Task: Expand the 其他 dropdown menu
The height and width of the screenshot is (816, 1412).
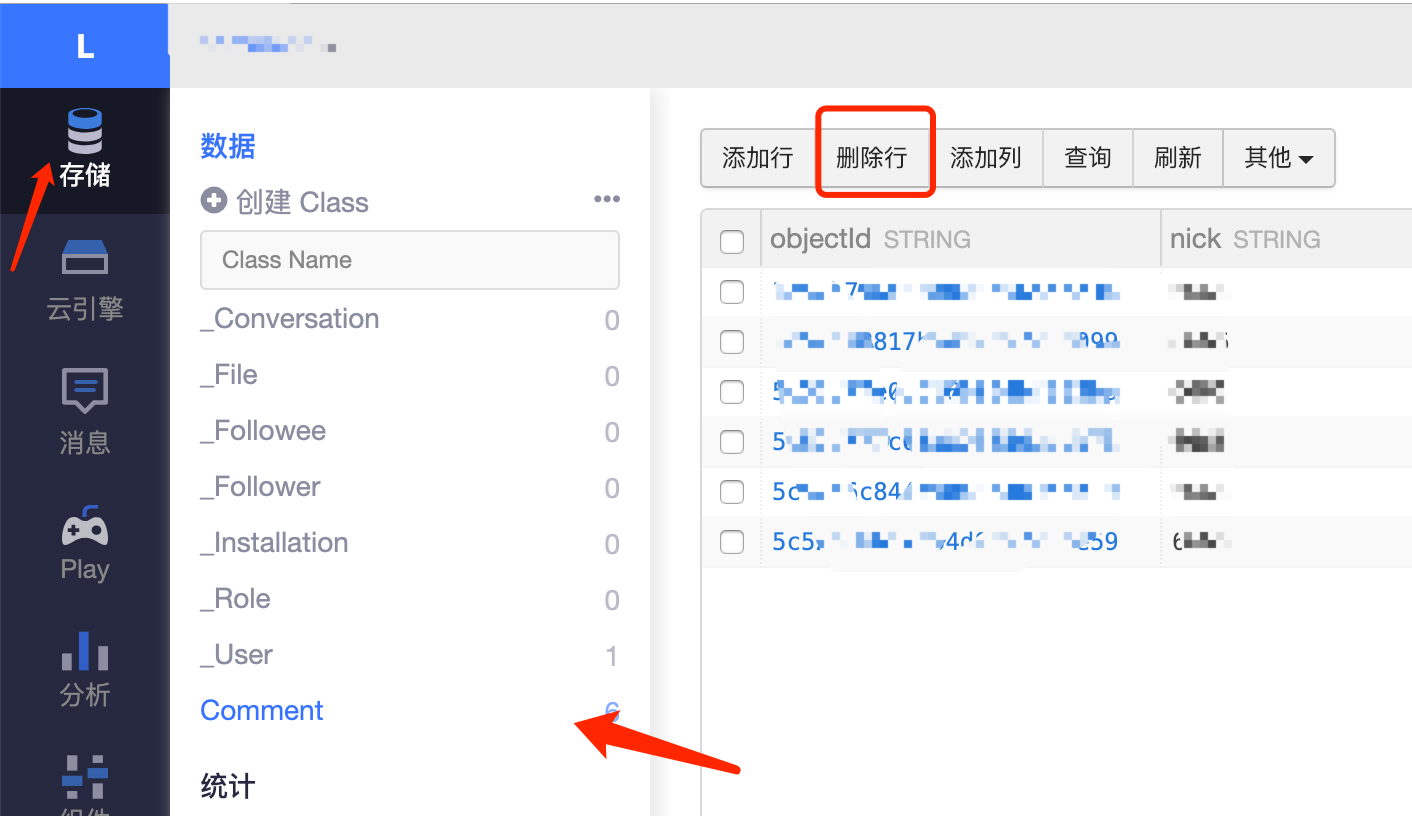Action: coord(1278,158)
